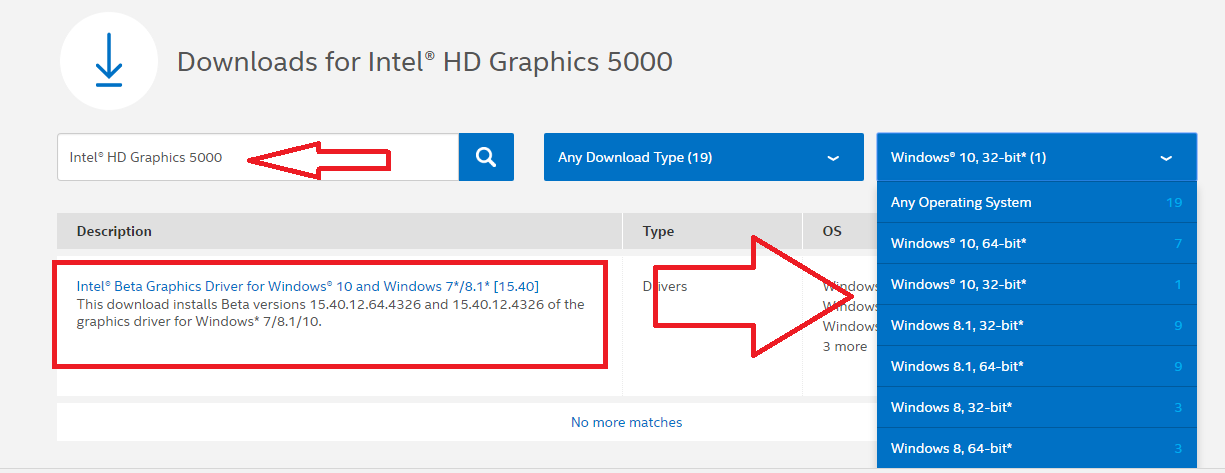Image resolution: width=1225 pixels, height=473 pixels.
Task: Choose Windows 8.1, 64-bit option
Action: (1036, 366)
